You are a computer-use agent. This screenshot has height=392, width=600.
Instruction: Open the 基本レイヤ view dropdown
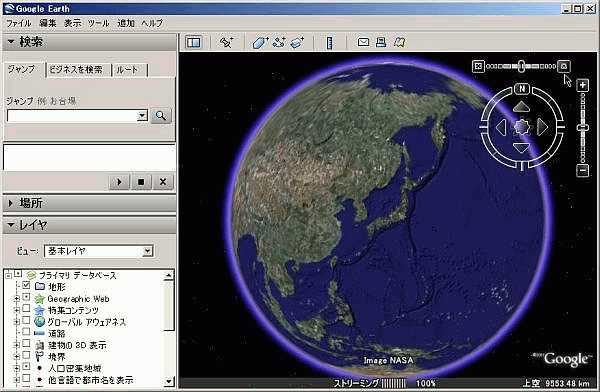[99, 251]
